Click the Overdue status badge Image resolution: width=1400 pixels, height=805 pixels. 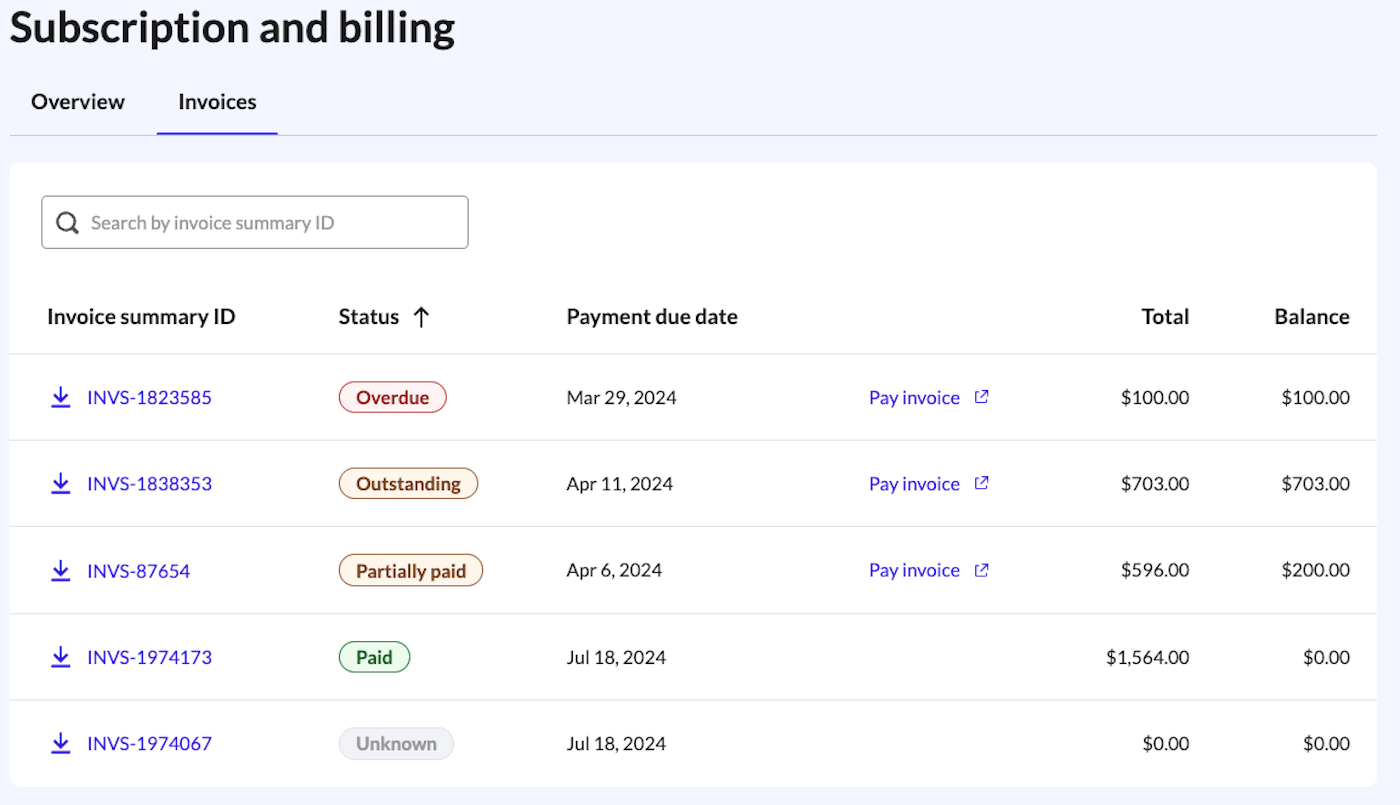[392, 398]
